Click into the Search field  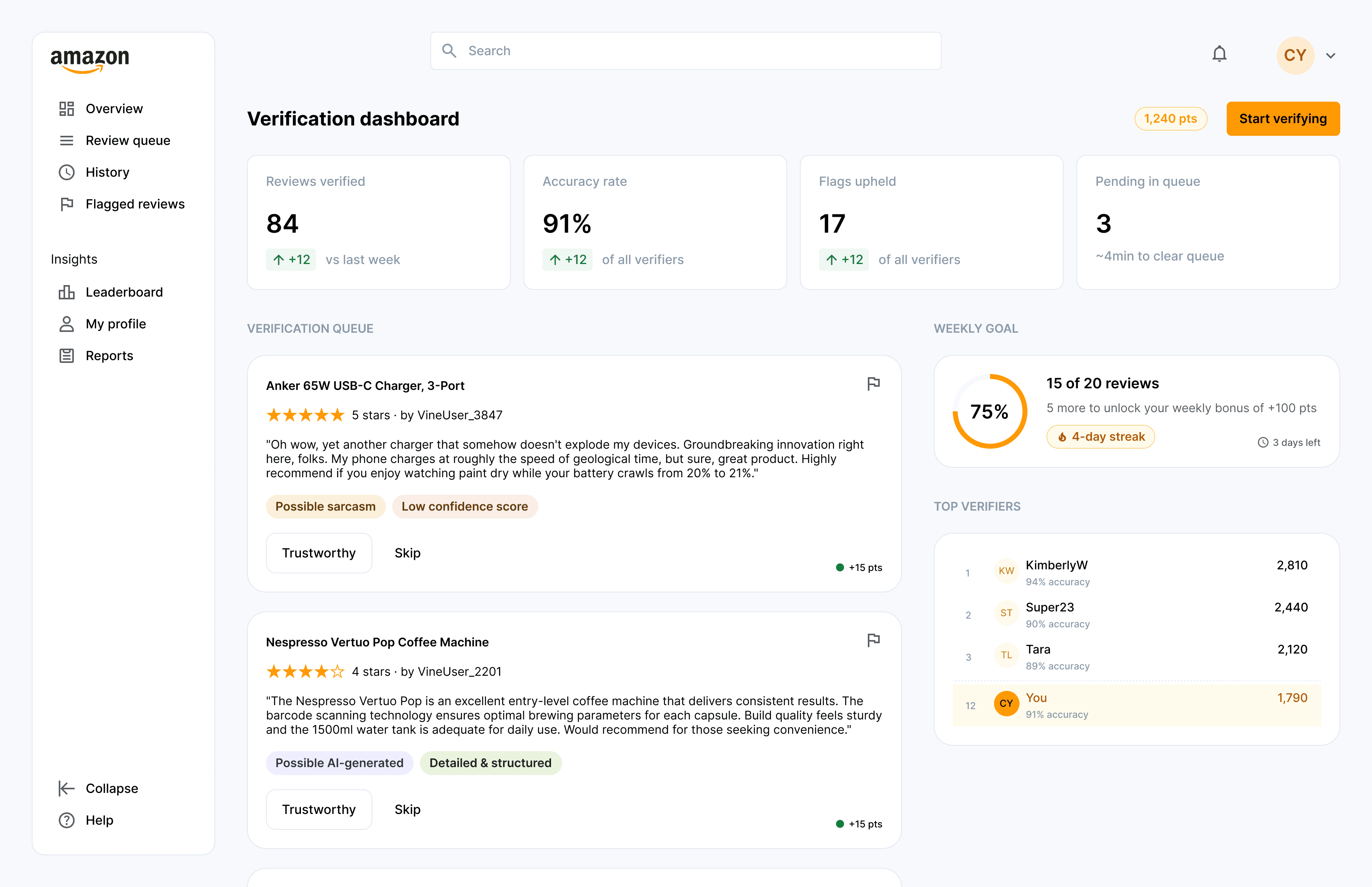(685, 51)
